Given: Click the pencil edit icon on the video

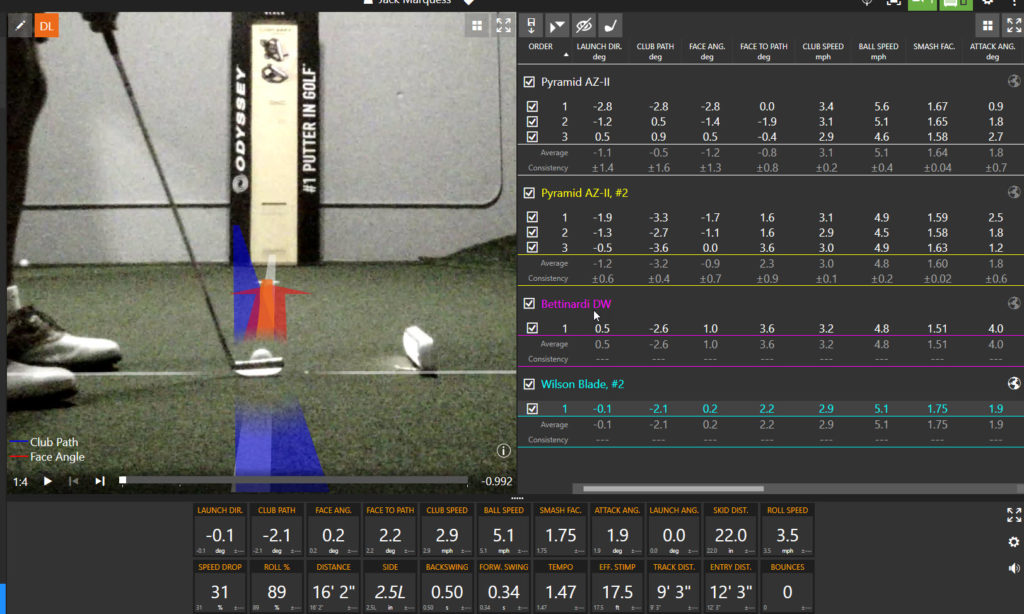Looking at the screenshot, I should pos(20,25).
